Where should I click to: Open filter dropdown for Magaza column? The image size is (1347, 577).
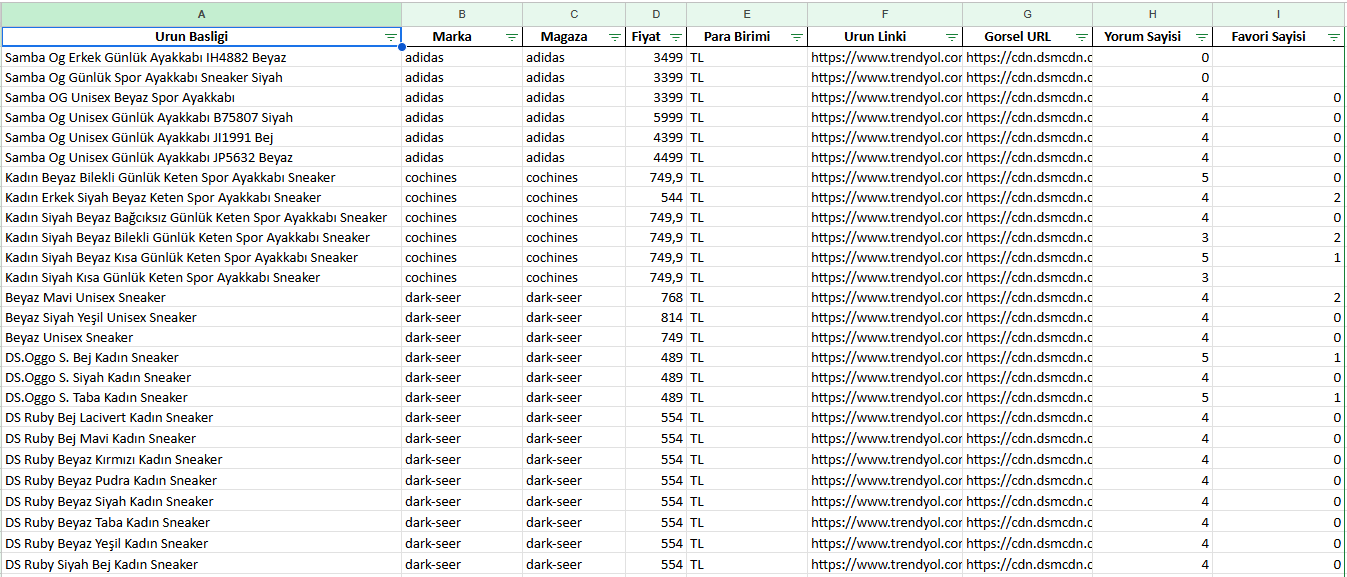[x=615, y=37]
